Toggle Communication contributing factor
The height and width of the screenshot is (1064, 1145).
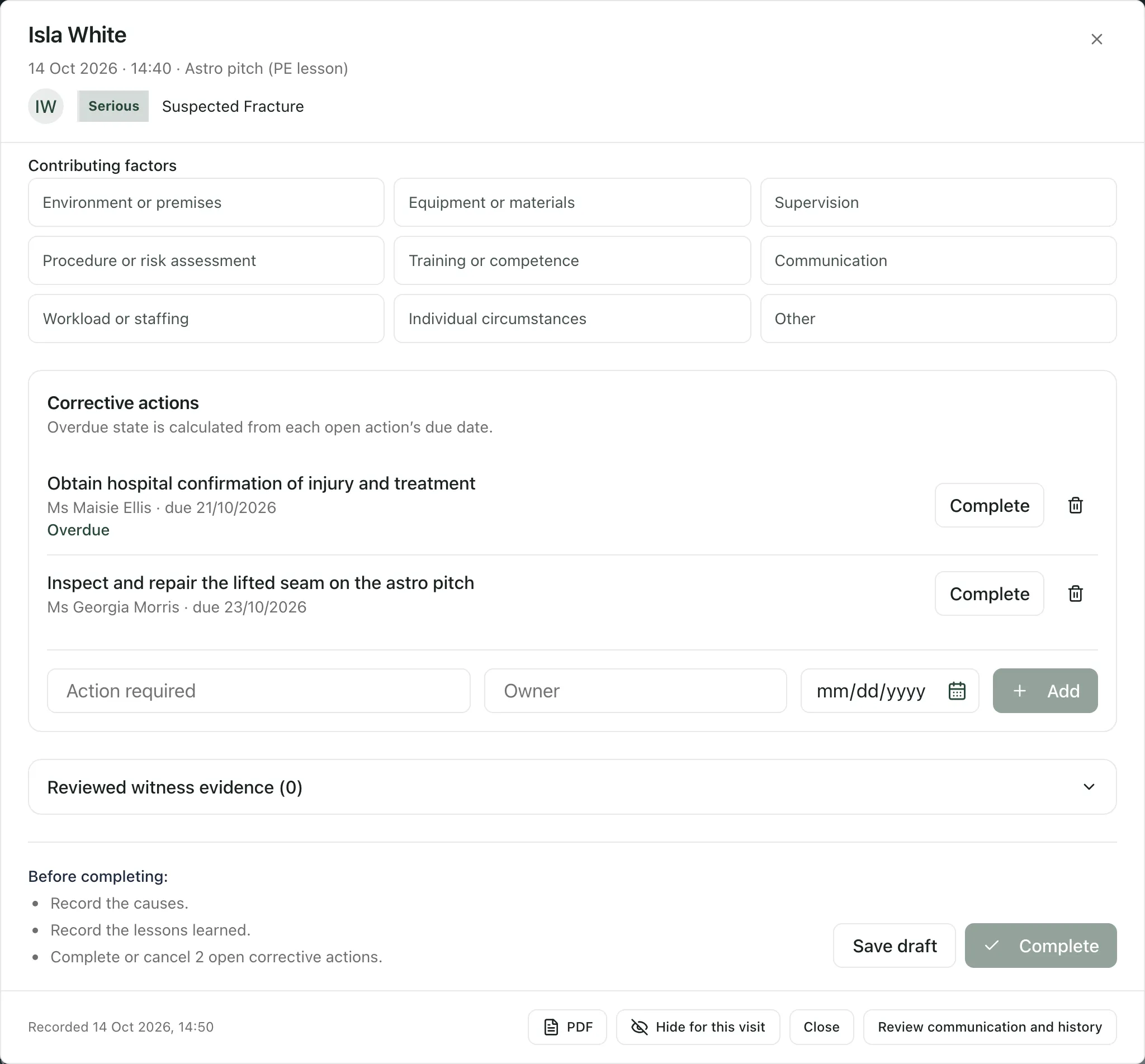pyautogui.click(x=938, y=260)
